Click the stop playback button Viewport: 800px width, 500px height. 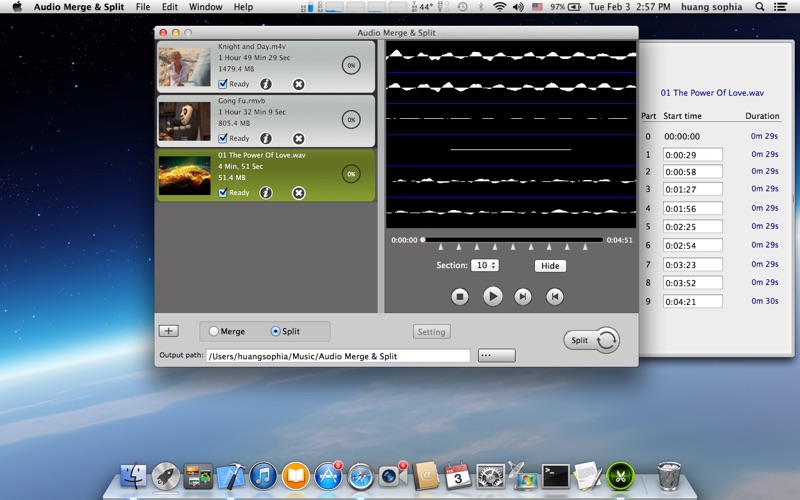click(x=460, y=296)
